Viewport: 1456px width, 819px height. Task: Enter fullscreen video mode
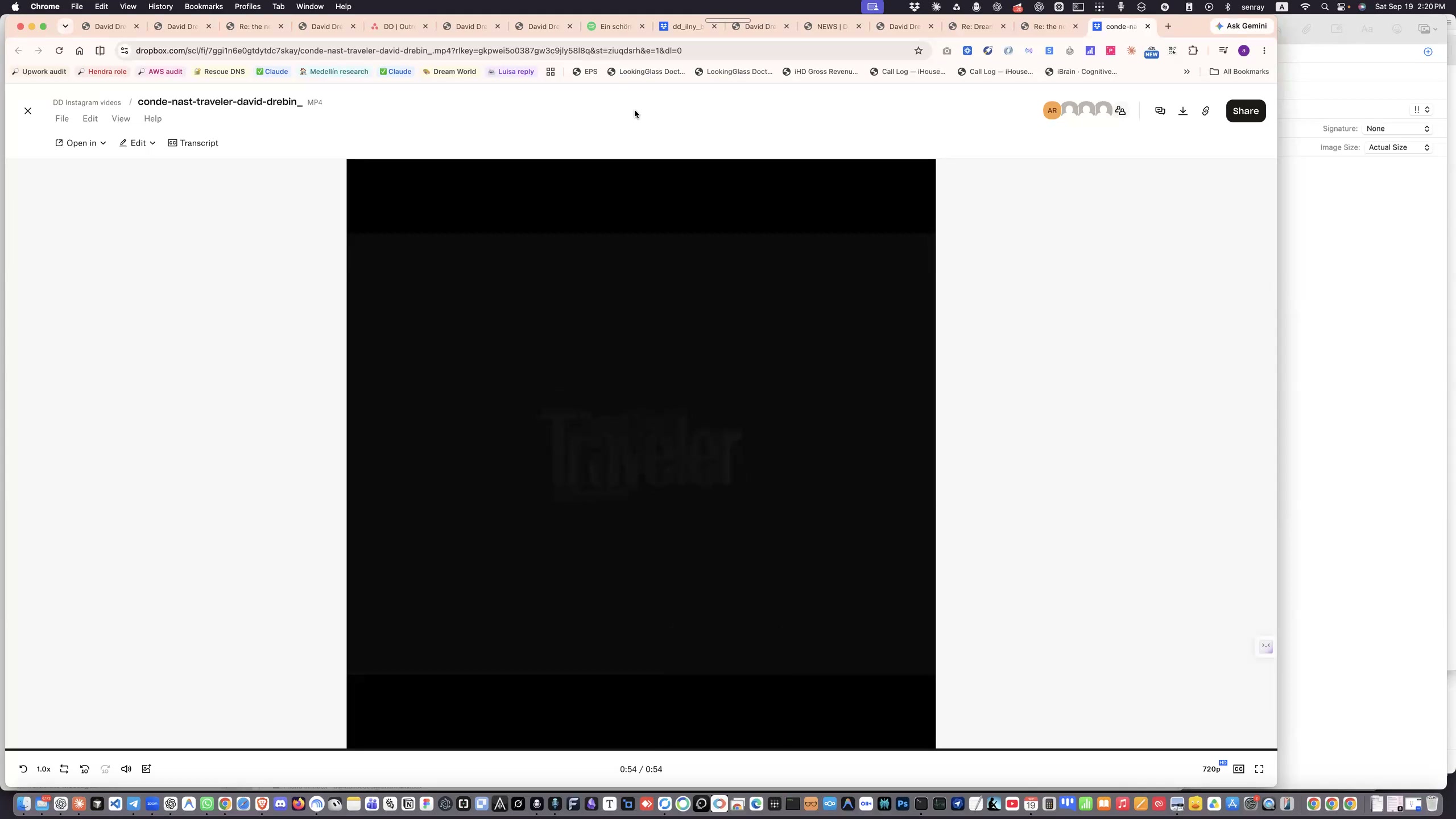coord(1259,769)
